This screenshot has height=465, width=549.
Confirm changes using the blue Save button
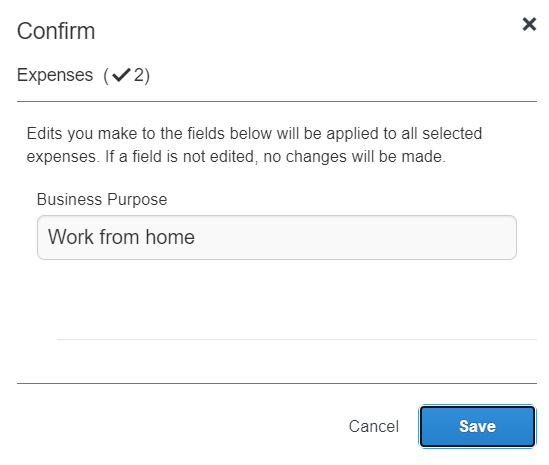[x=477, y=426]
